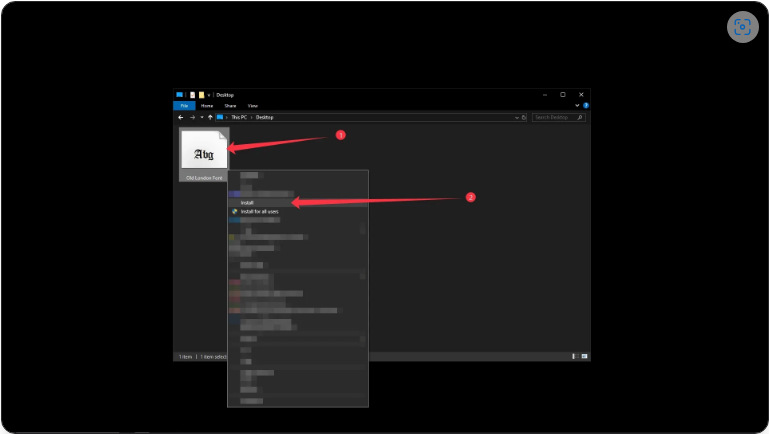Close the Explorer window
The height and width of the screenshot is (434, 769).
(581, 95)
